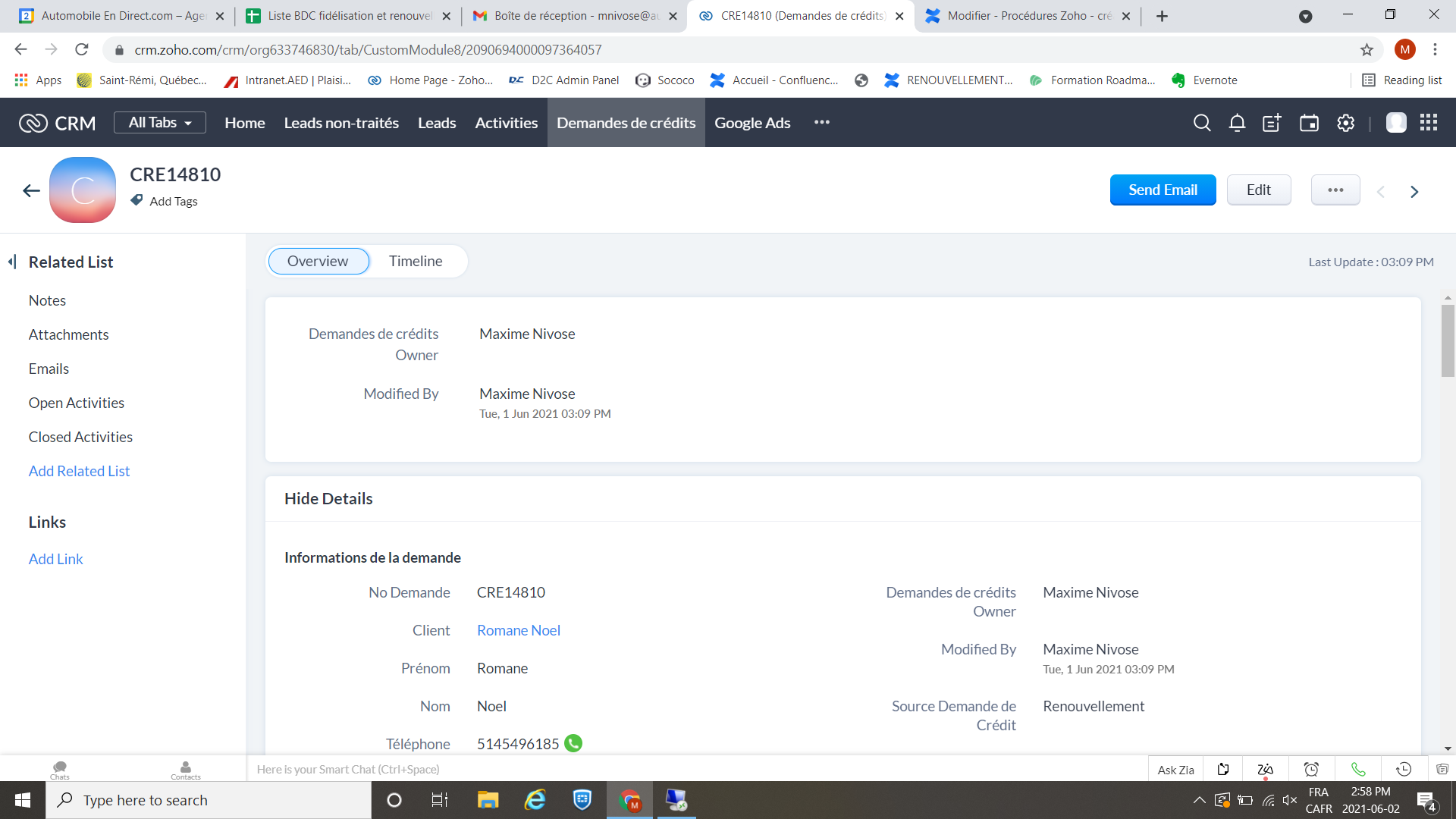
Task: Open the Leads non-traités tab
Action: (x=341, y=123)
